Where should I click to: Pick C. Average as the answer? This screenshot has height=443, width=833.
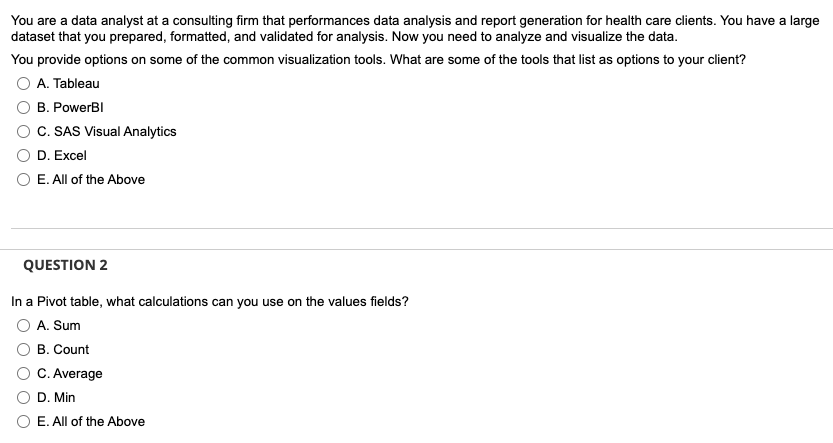pos(23,373)
